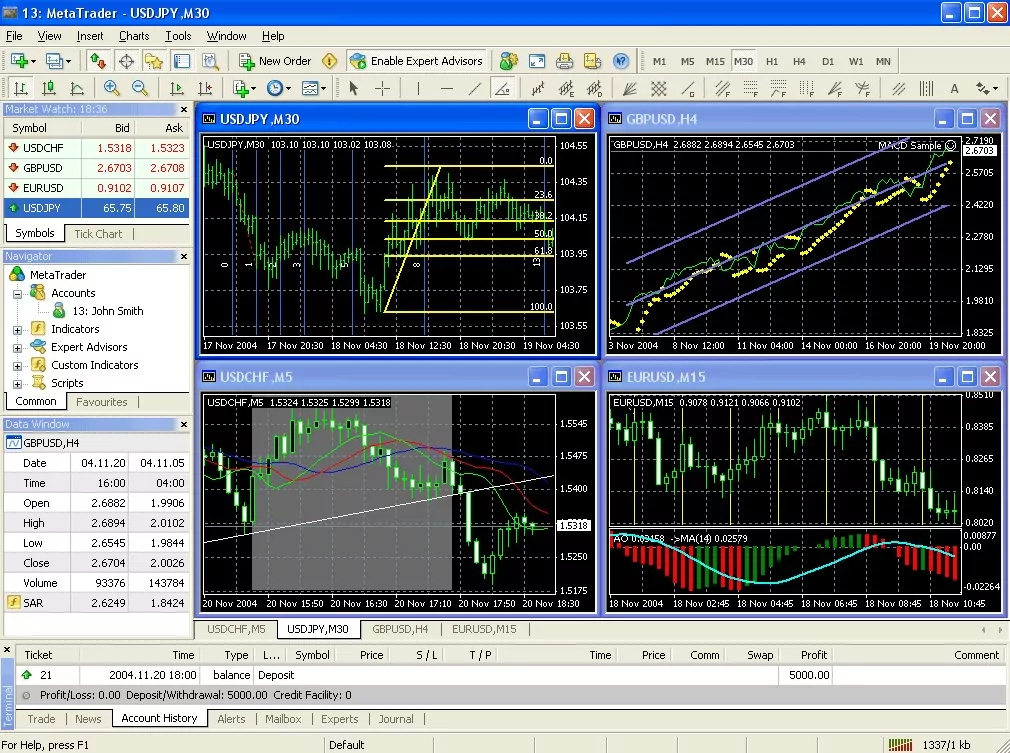The height and width of the screenshot is (753, 1010).
Task: Click the Zoom In magnifier icon
Action: 111,88
